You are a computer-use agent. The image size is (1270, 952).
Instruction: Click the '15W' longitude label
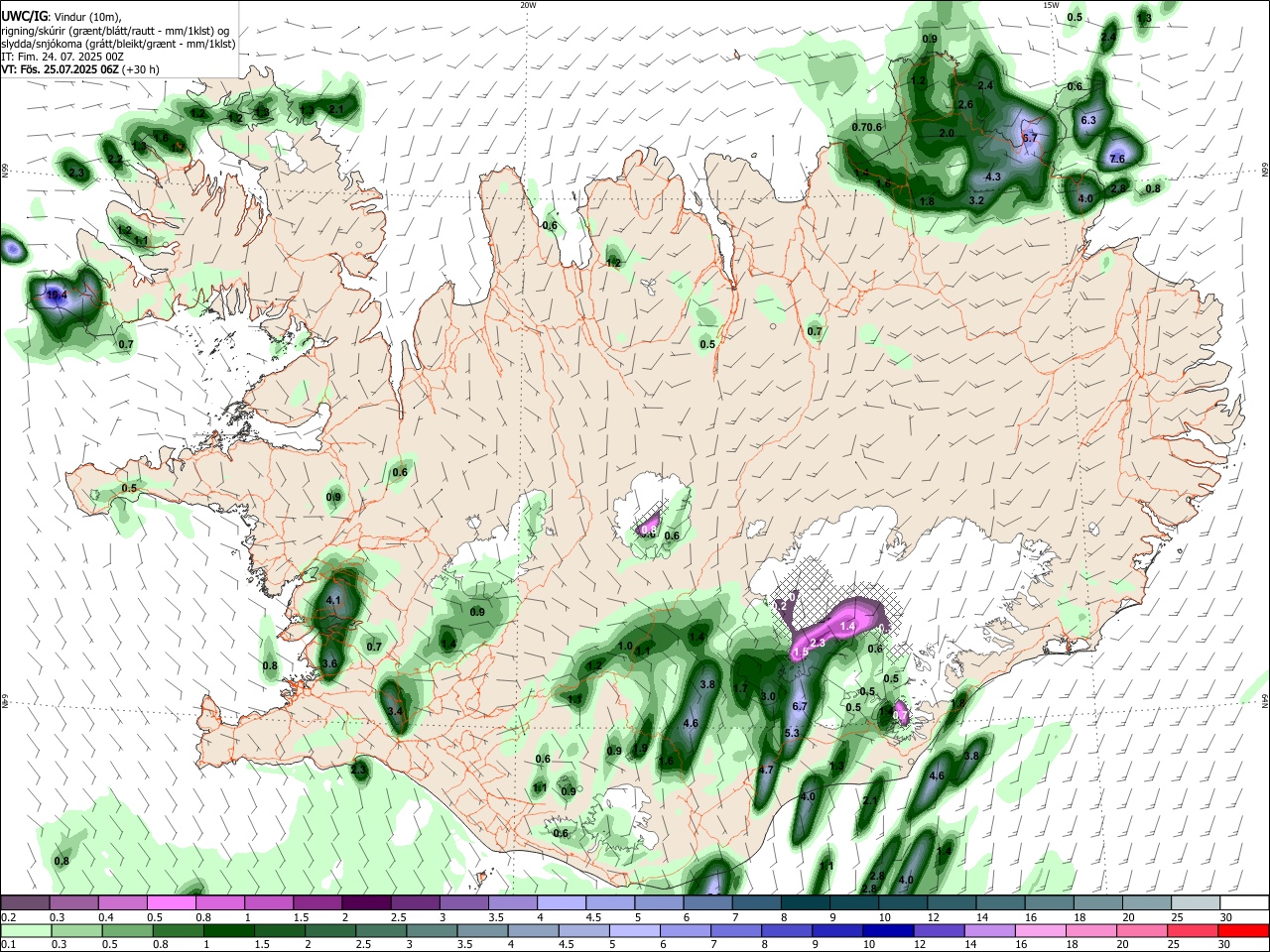click(x=1051, y=5)
